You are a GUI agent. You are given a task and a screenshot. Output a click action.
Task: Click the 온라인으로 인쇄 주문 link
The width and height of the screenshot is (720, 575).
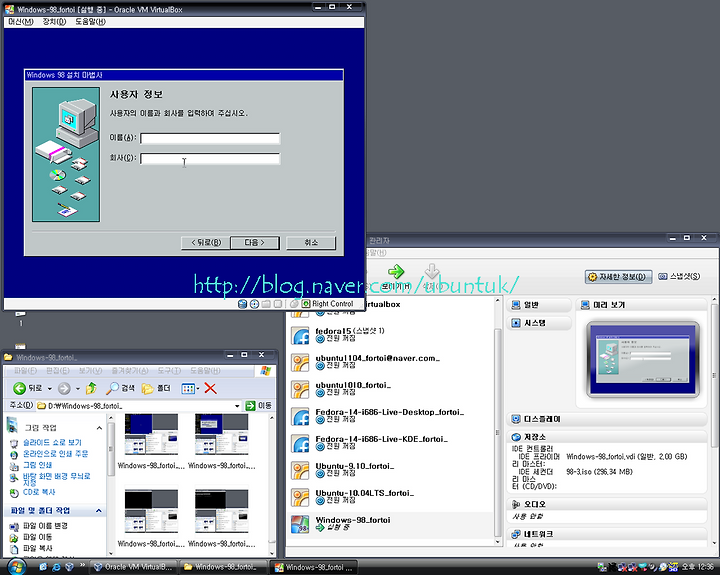point(56,454)
